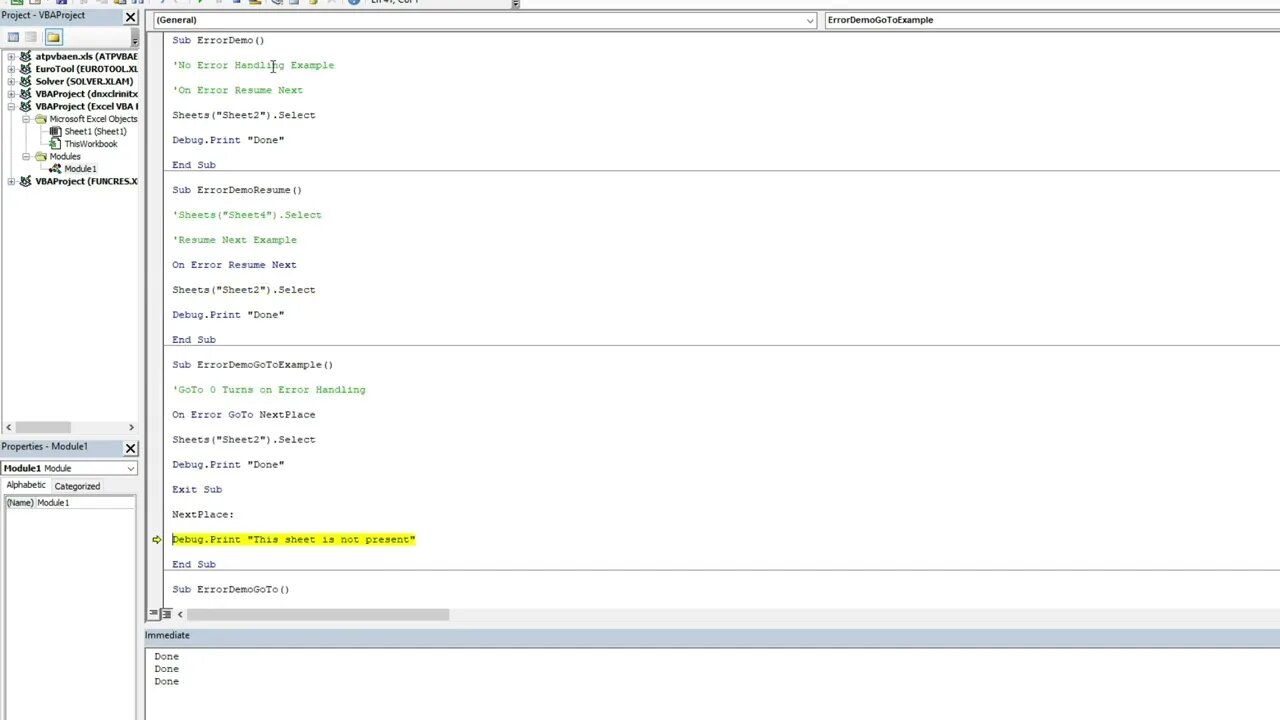Click 'Sub ErrorDemoGoToExample()' line
This screenshot has width=1280, height=720.
coord(252,365)
